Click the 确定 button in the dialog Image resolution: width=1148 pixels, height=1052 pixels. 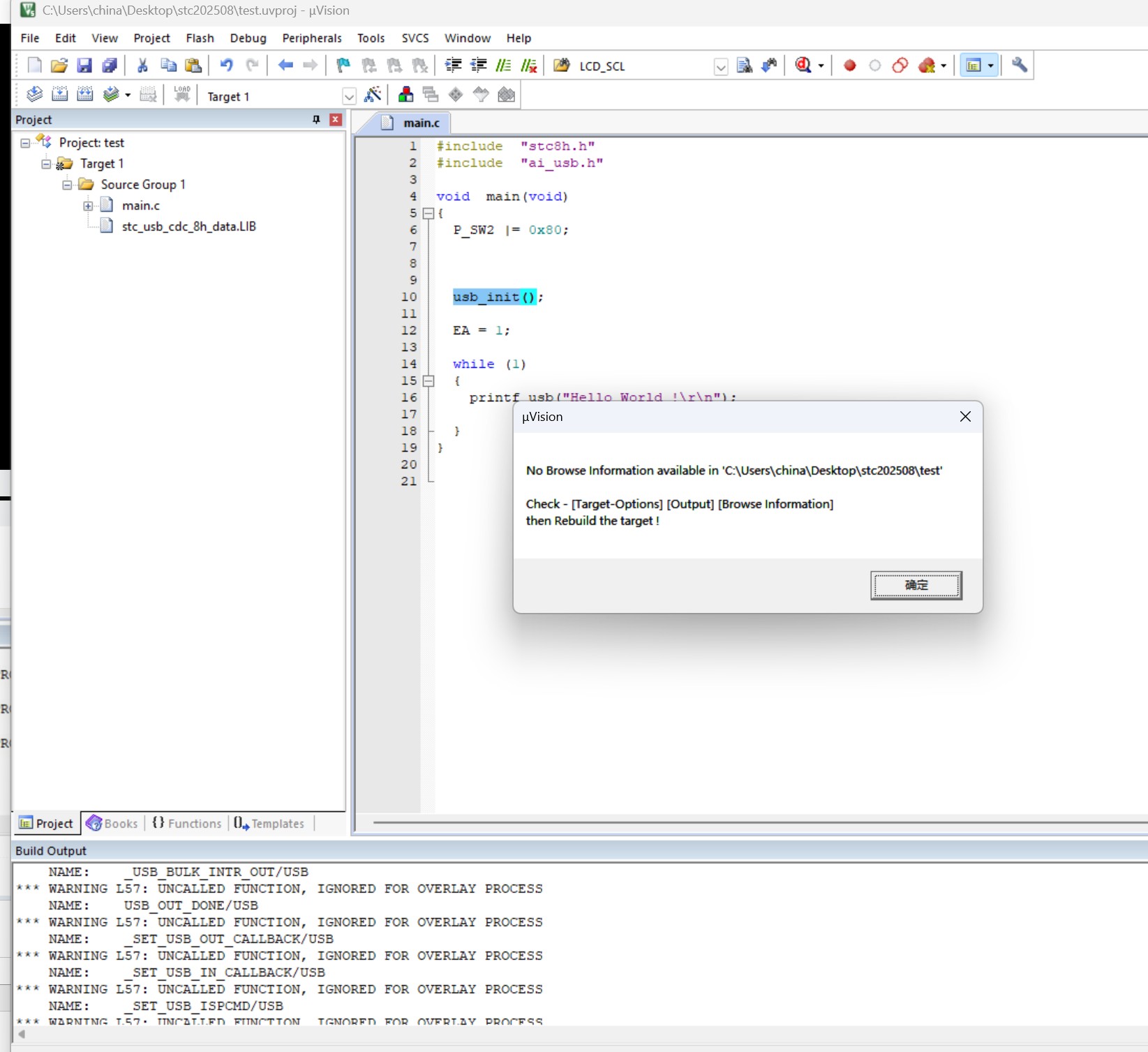(916, 585)
